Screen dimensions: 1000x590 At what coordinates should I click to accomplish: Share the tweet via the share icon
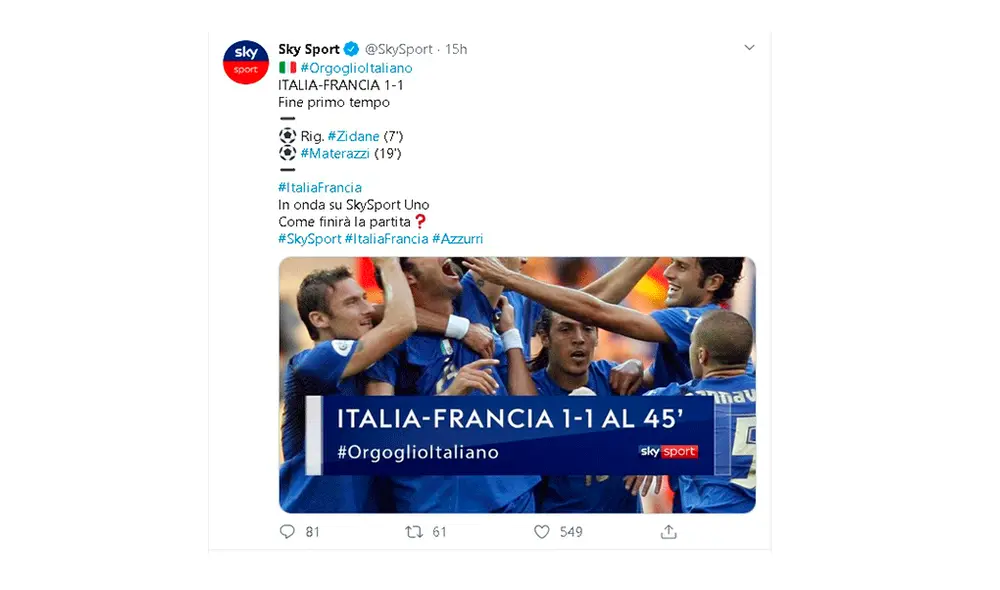coord(669,532)
